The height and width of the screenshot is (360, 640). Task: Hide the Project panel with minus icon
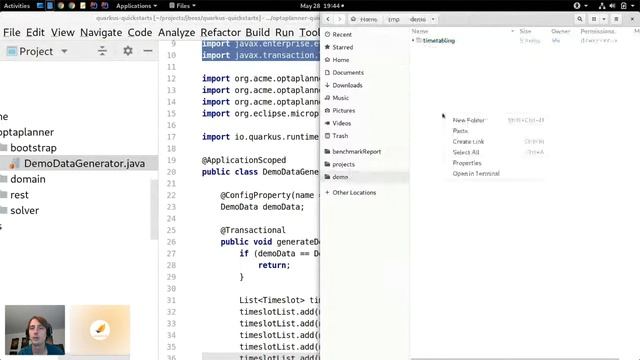point(148,51)
